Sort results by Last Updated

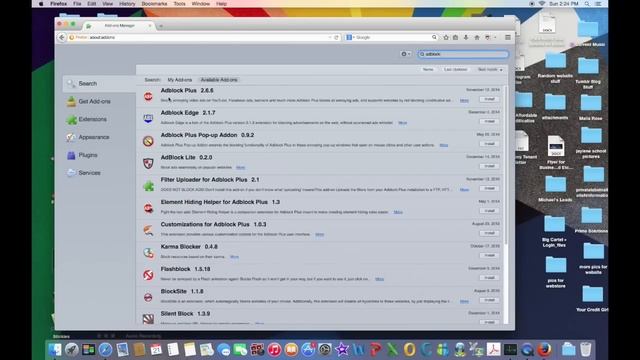tap(455, 69)
